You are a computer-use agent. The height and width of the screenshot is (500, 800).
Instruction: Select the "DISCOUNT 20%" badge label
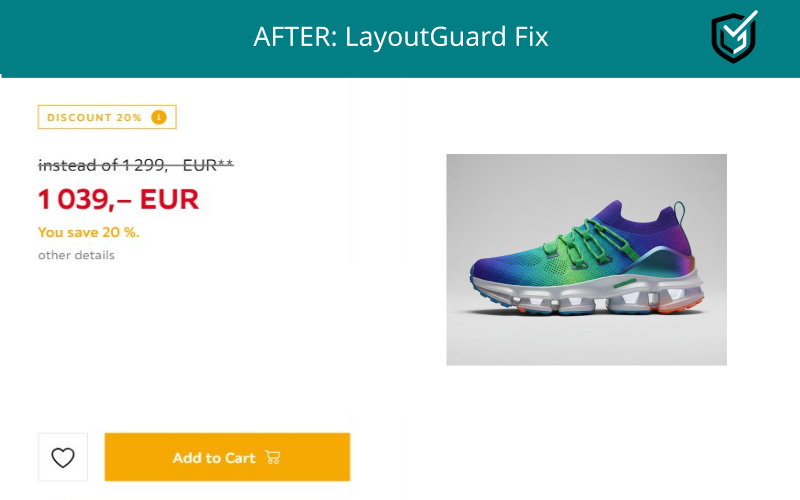(x=94, y=117)
